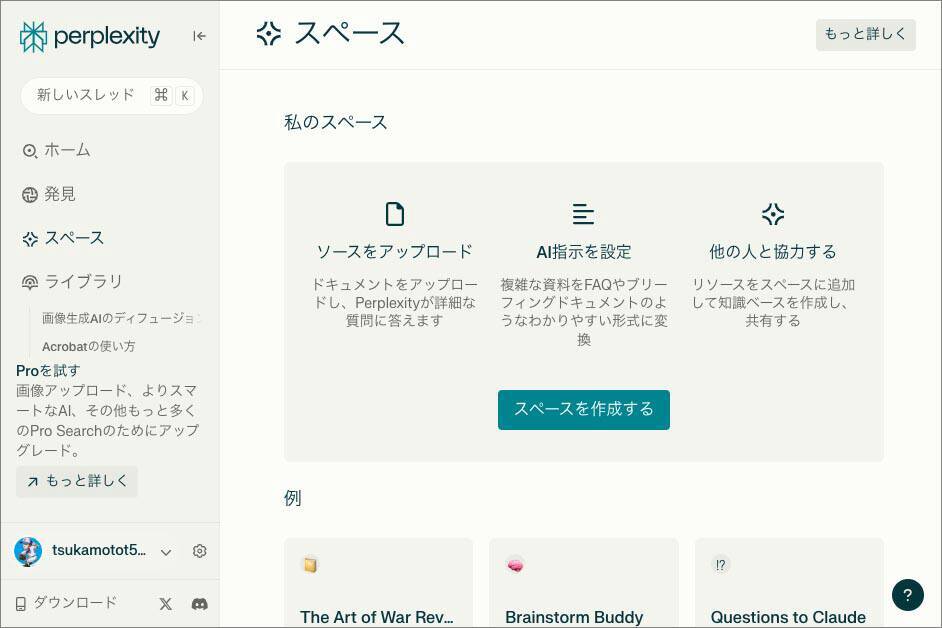Open the settings gear icon
This screenshot has height=628, width=942.
point(199,551)
